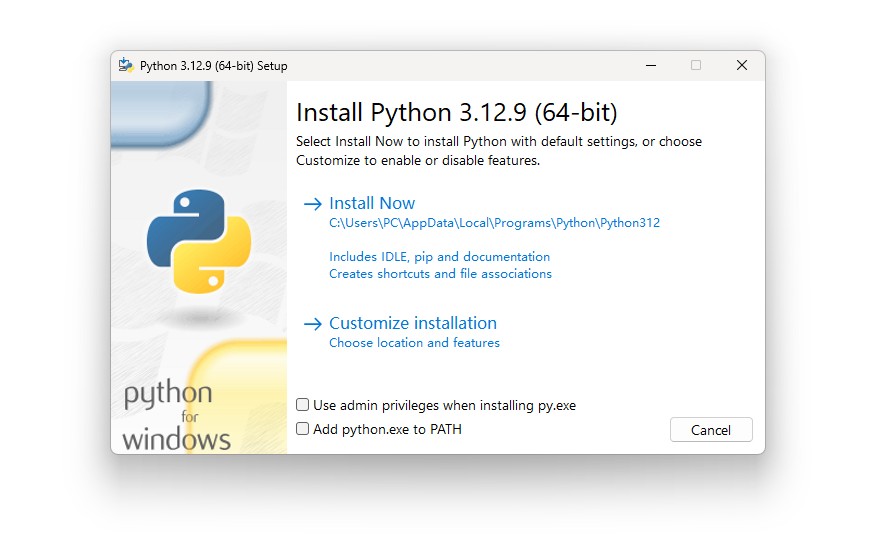Screen dimensions: 881x550
Task: Click the Python logo image
Action: pos(199,242)
